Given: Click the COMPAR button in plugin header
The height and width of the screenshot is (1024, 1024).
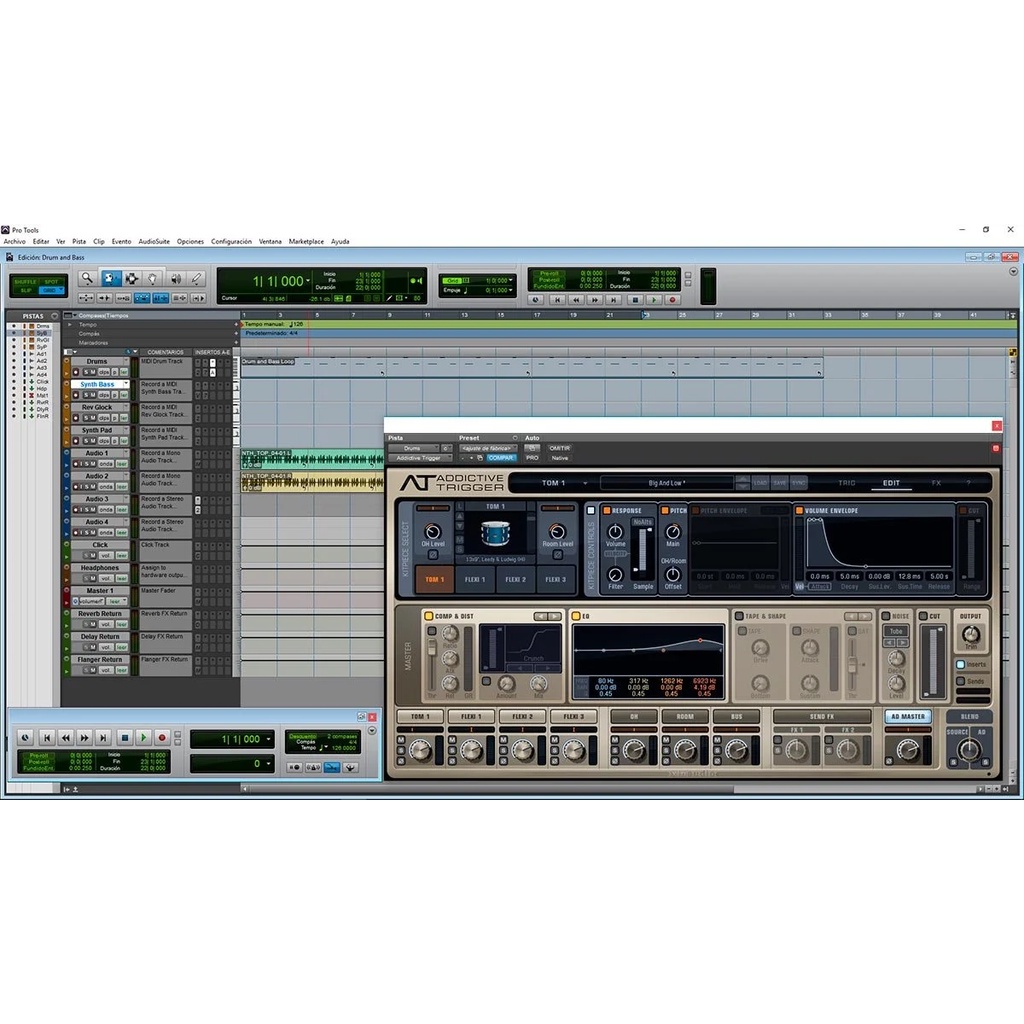Looking at the screenshot, I should click(501, 458).
